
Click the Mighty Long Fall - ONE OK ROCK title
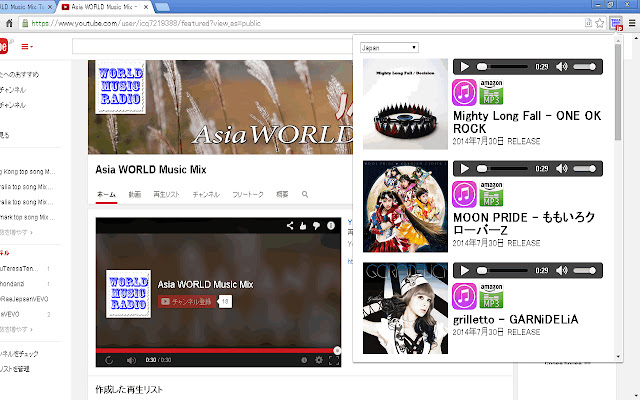click(x=527, y=122)
